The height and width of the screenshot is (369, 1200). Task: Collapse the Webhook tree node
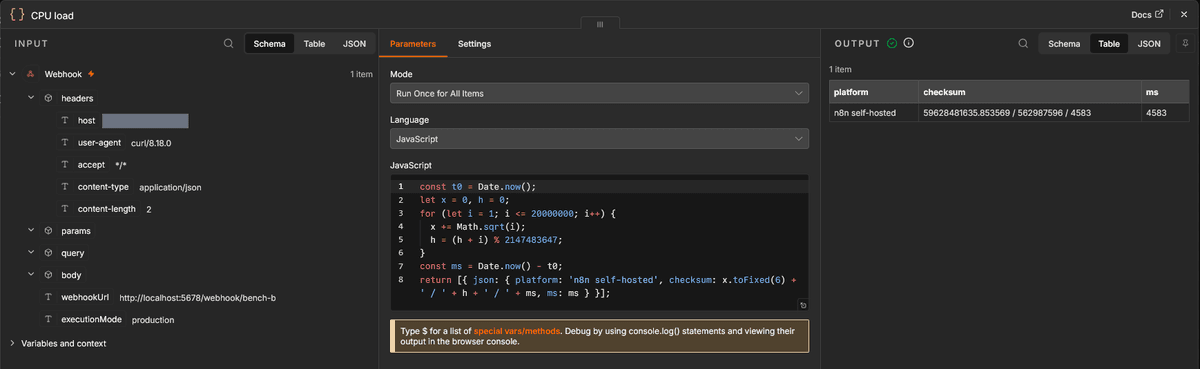pos(12,74)
